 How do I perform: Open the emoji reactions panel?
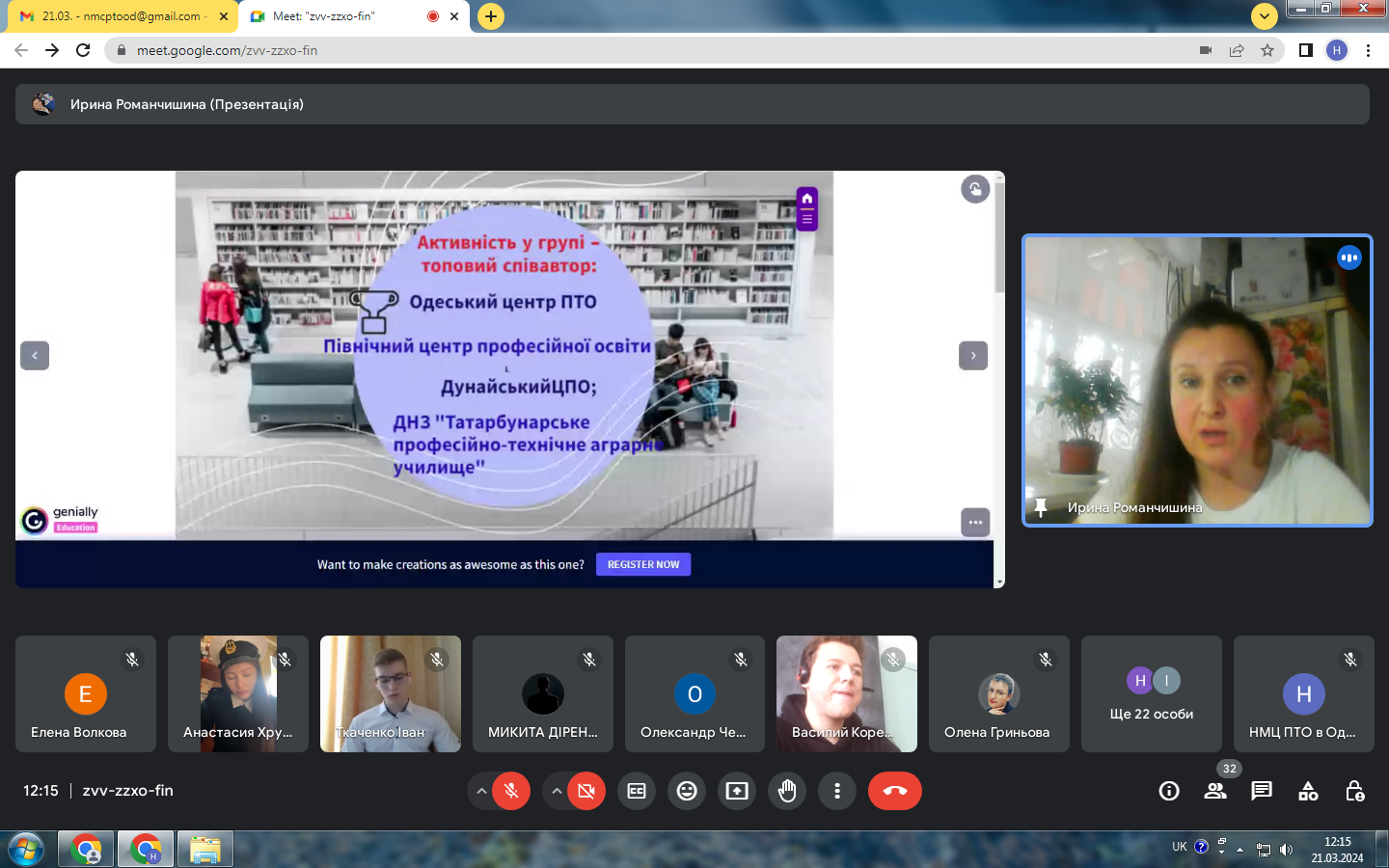click(x=687, y=791)
